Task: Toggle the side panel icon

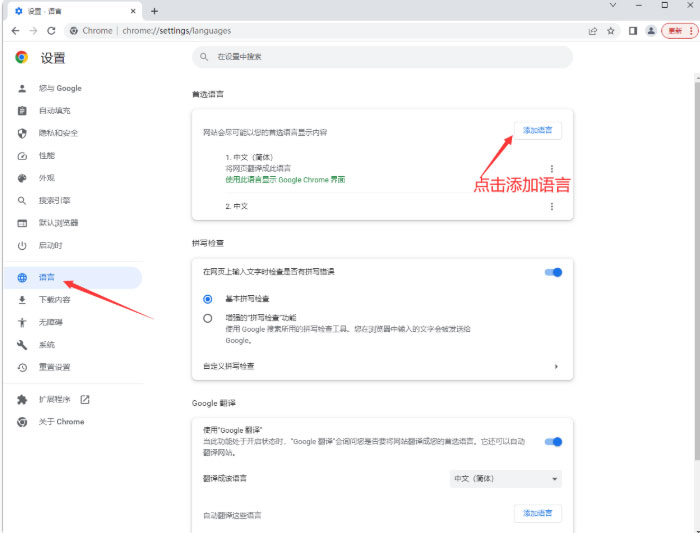Action: coord(633,31)
